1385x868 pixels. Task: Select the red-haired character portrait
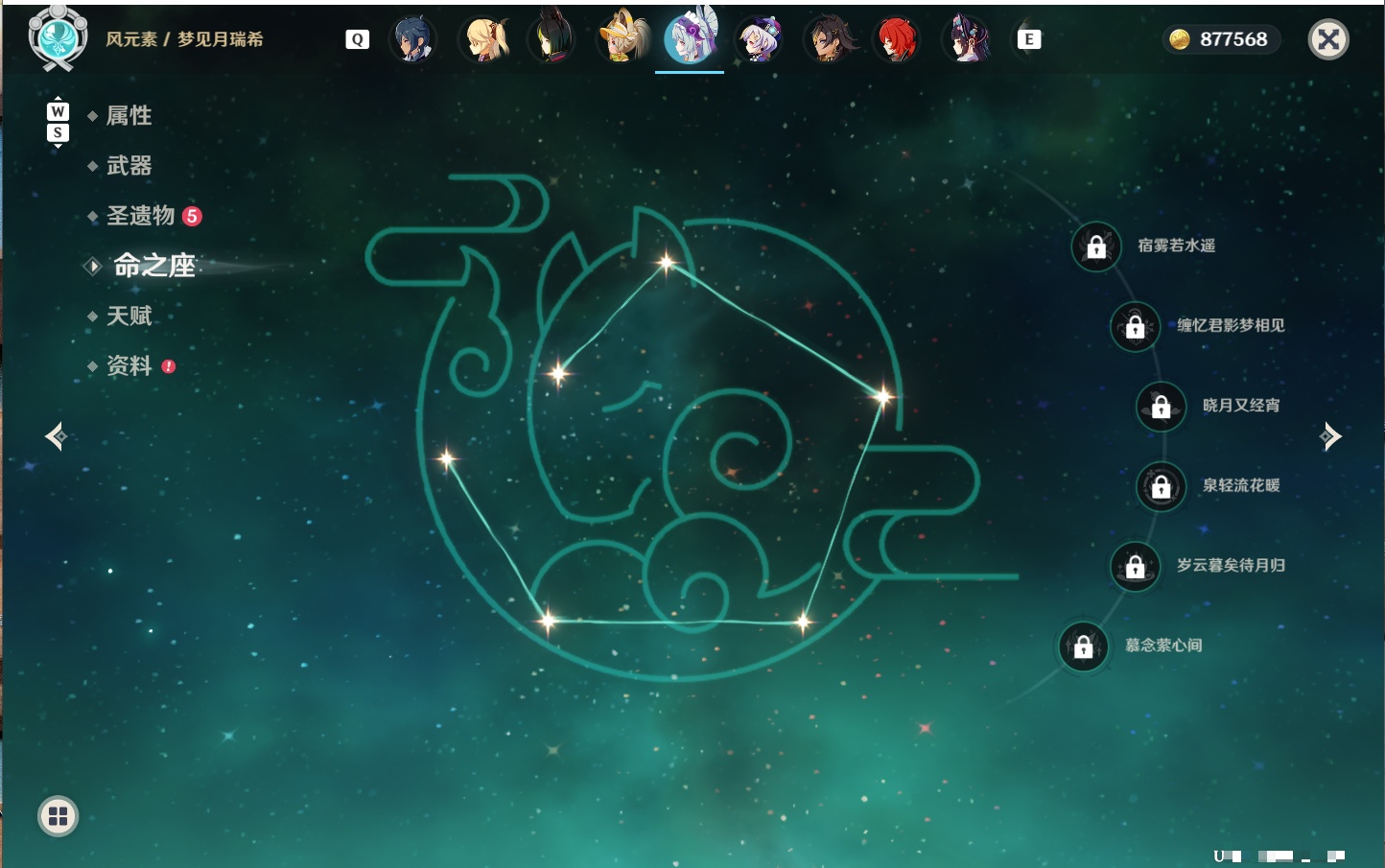[x=897, y=39]
